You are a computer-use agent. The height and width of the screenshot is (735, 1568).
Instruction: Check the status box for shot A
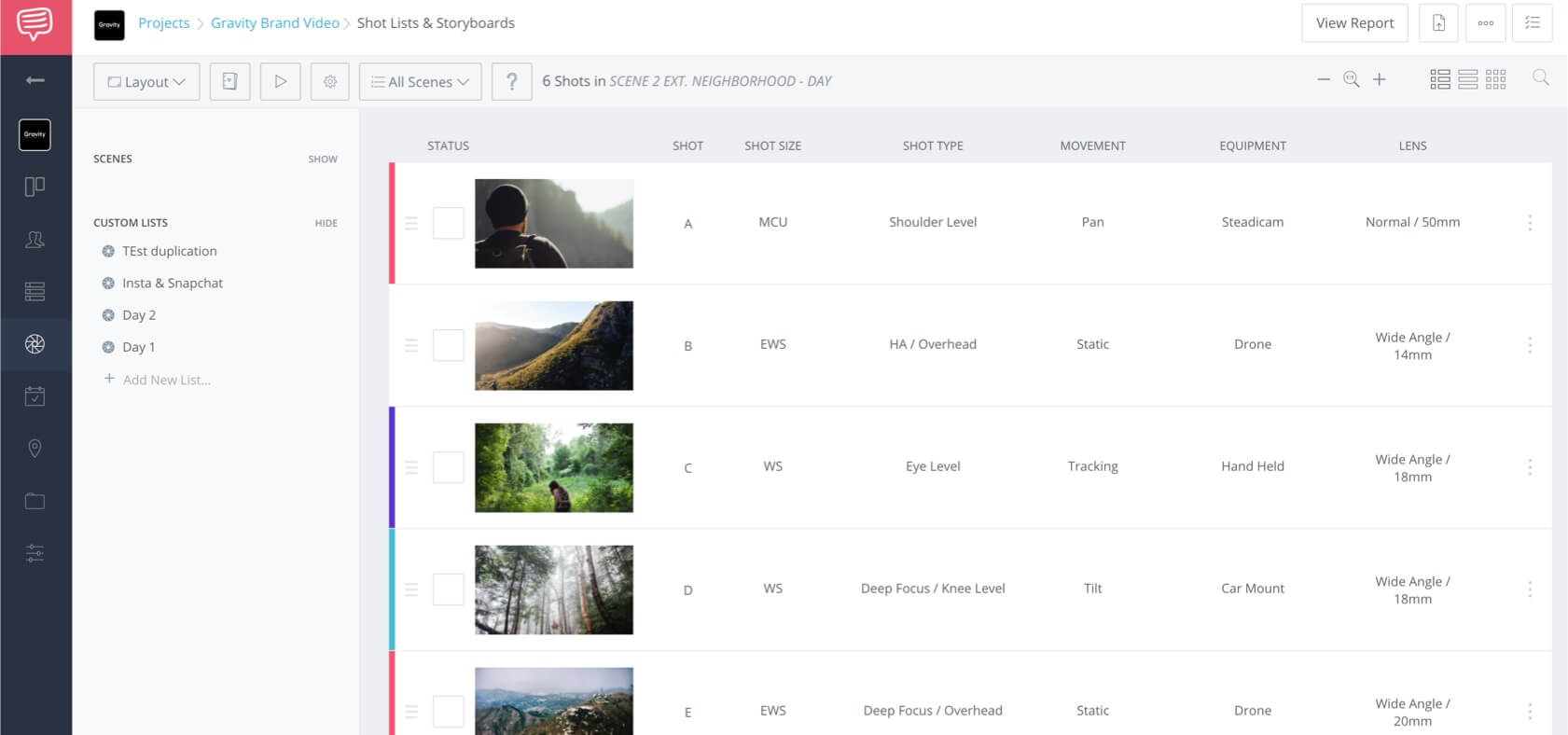pyautogui.click(x=449, y=224)
